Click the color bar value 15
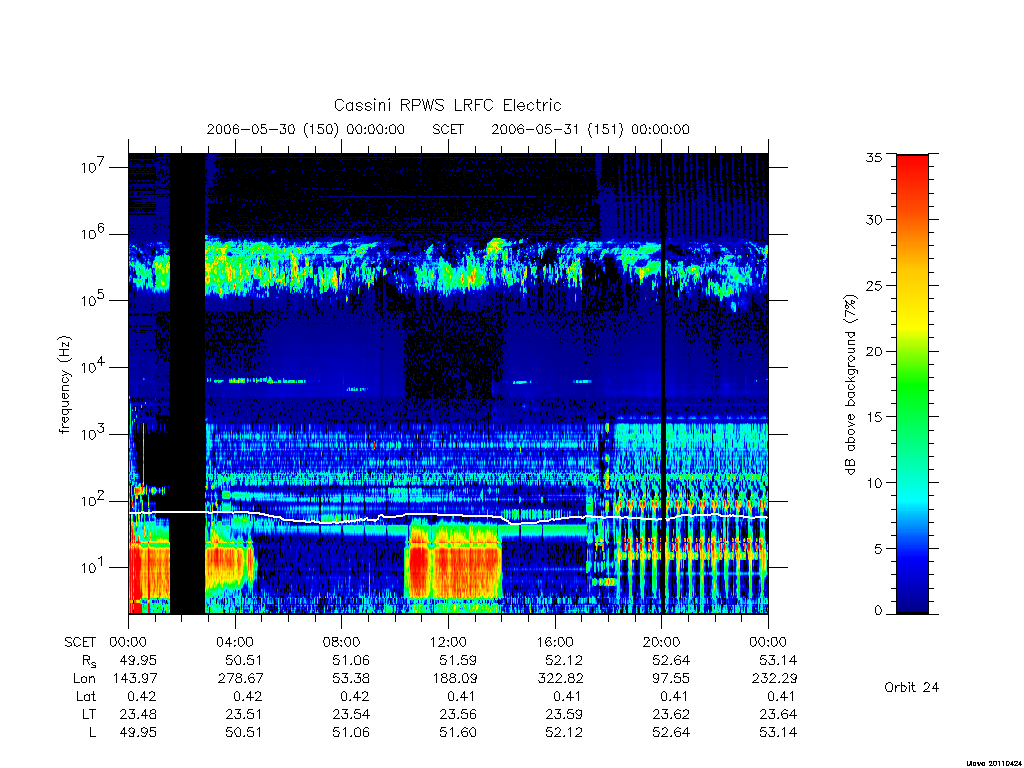This screenshot has height=768, width=1024. [874, 417]
